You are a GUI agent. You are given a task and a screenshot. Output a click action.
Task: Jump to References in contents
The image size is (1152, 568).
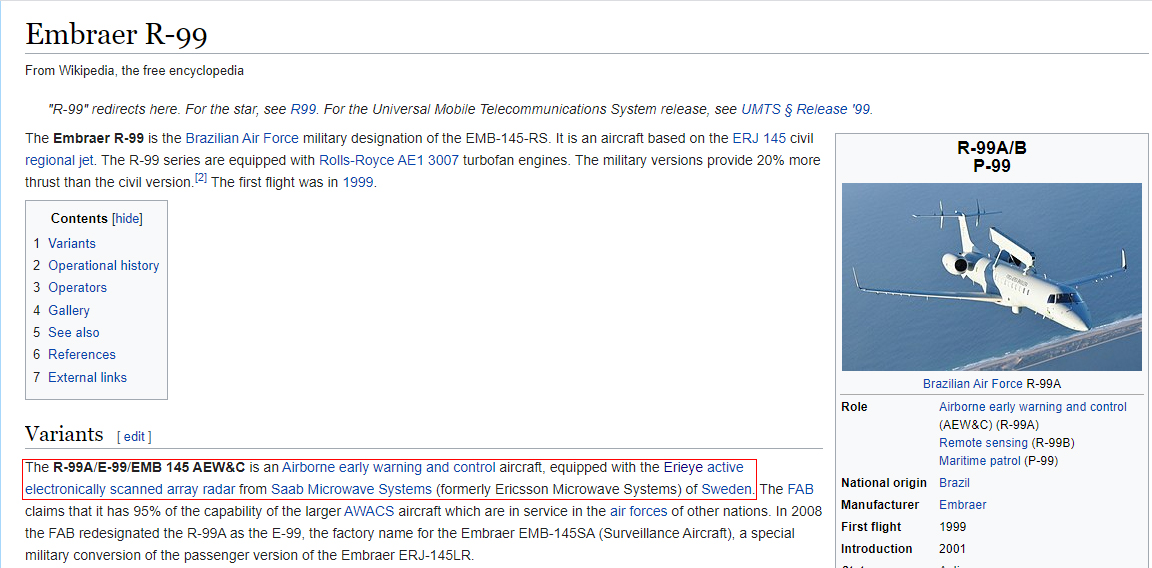point(82,354)
